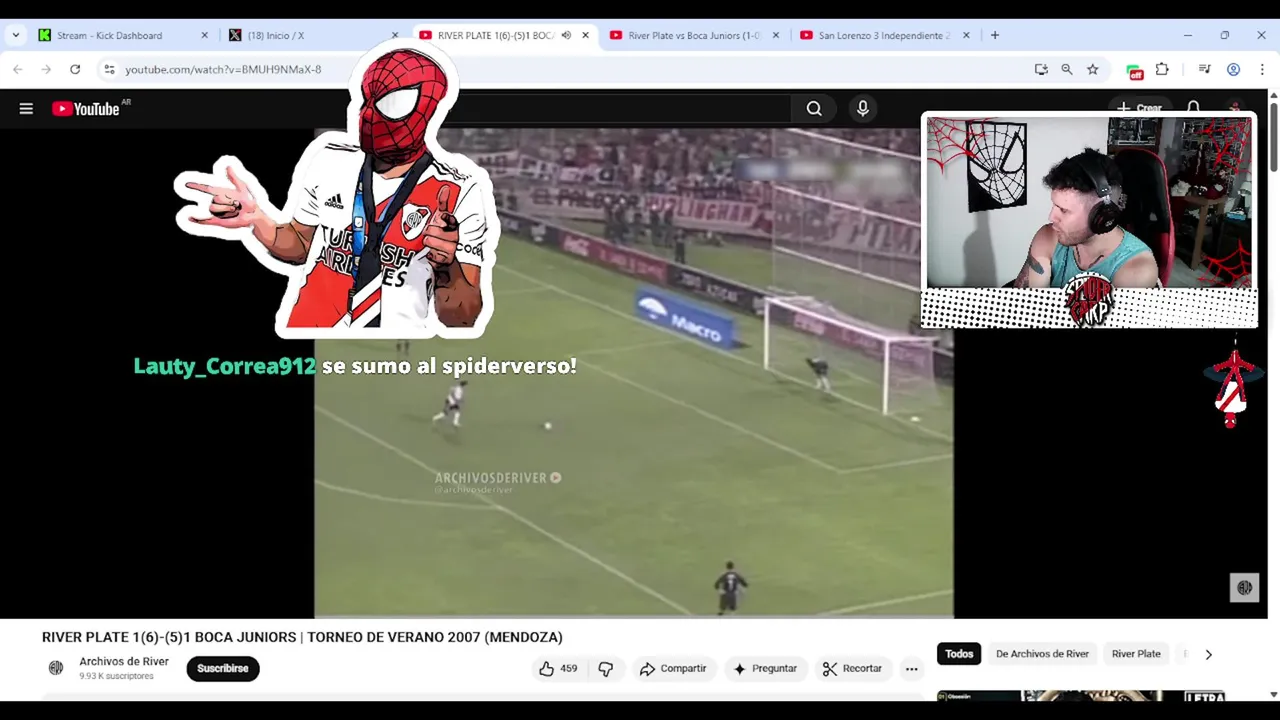The height and width of the screenshot is (720, 1280).
Task: Share the video via Compartir
Action: coord(673,669)
